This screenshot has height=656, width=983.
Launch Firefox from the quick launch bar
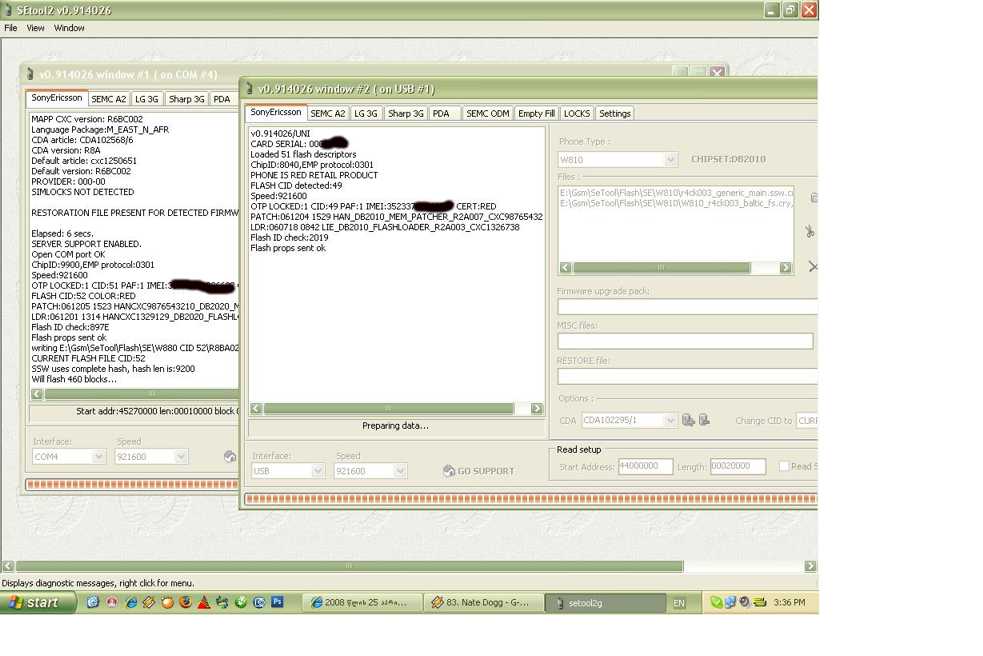pos(186,603)
